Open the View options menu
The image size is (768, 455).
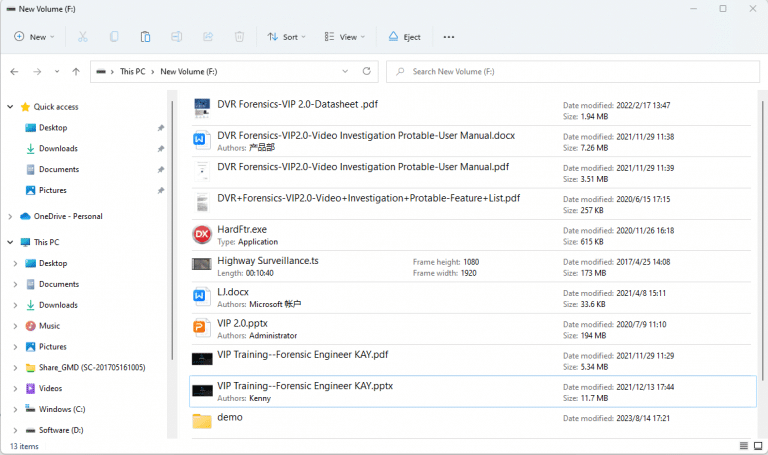[x=345, y=37]
